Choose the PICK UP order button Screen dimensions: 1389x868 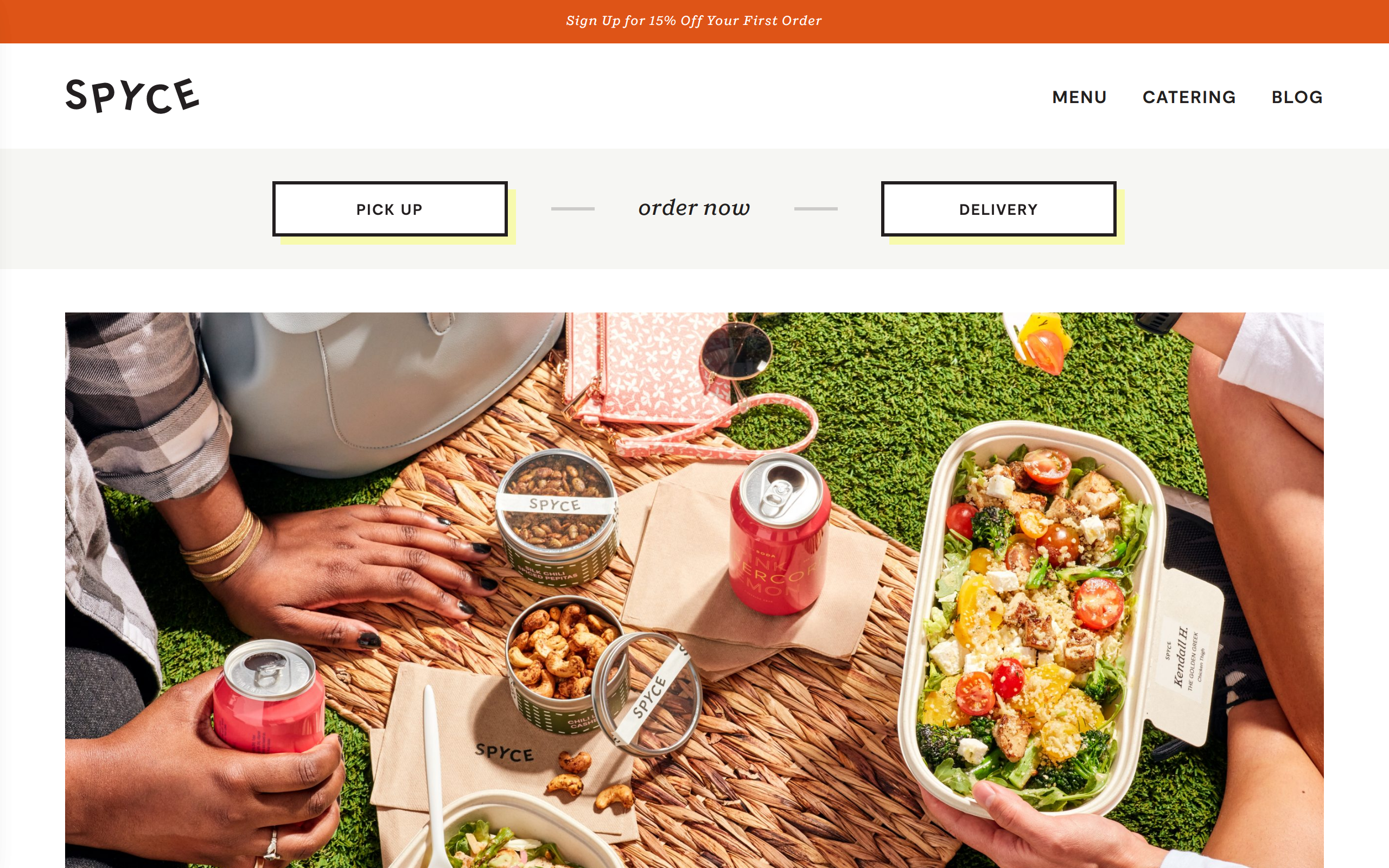[390, 209]
